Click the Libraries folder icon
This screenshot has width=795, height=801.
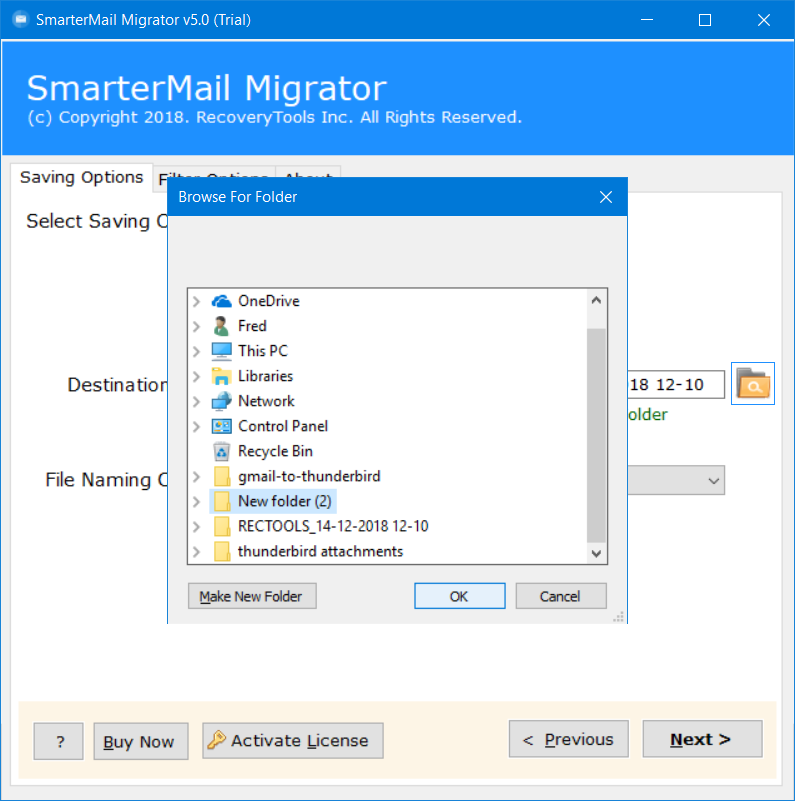click(x=221, y=376)
